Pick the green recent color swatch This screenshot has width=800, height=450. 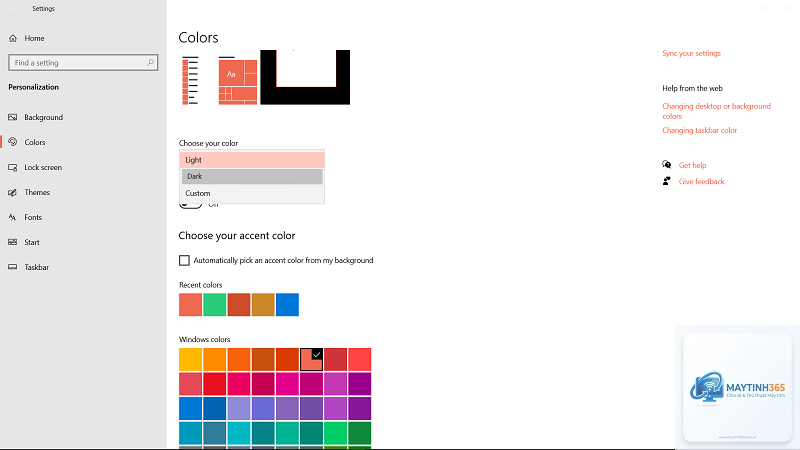coord(214,305)
